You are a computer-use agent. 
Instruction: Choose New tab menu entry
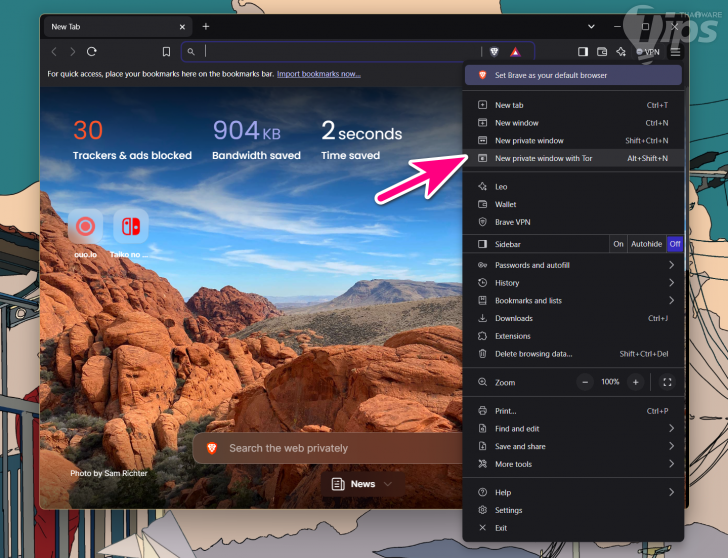[573, 105]
